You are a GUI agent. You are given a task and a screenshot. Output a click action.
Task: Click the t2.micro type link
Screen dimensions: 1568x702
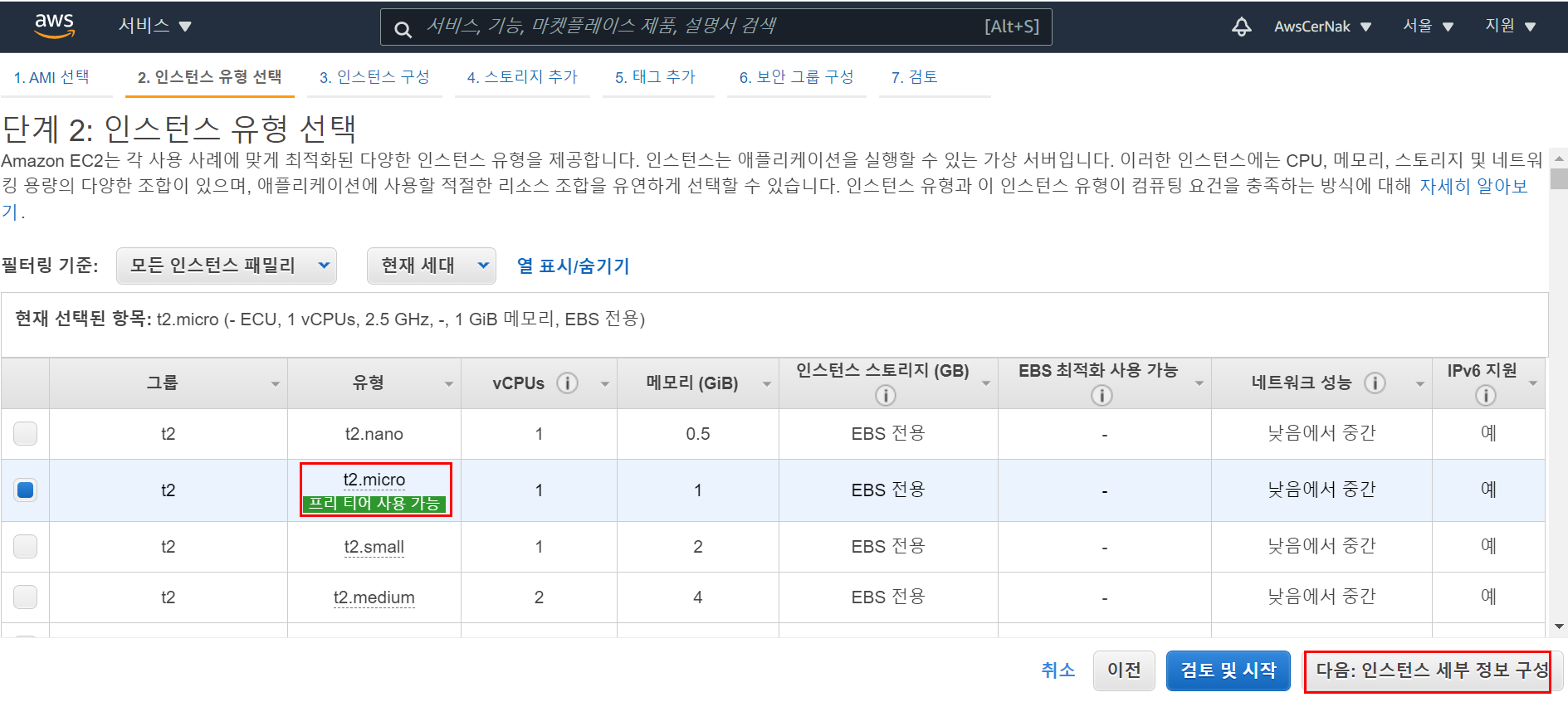[374, 480]
